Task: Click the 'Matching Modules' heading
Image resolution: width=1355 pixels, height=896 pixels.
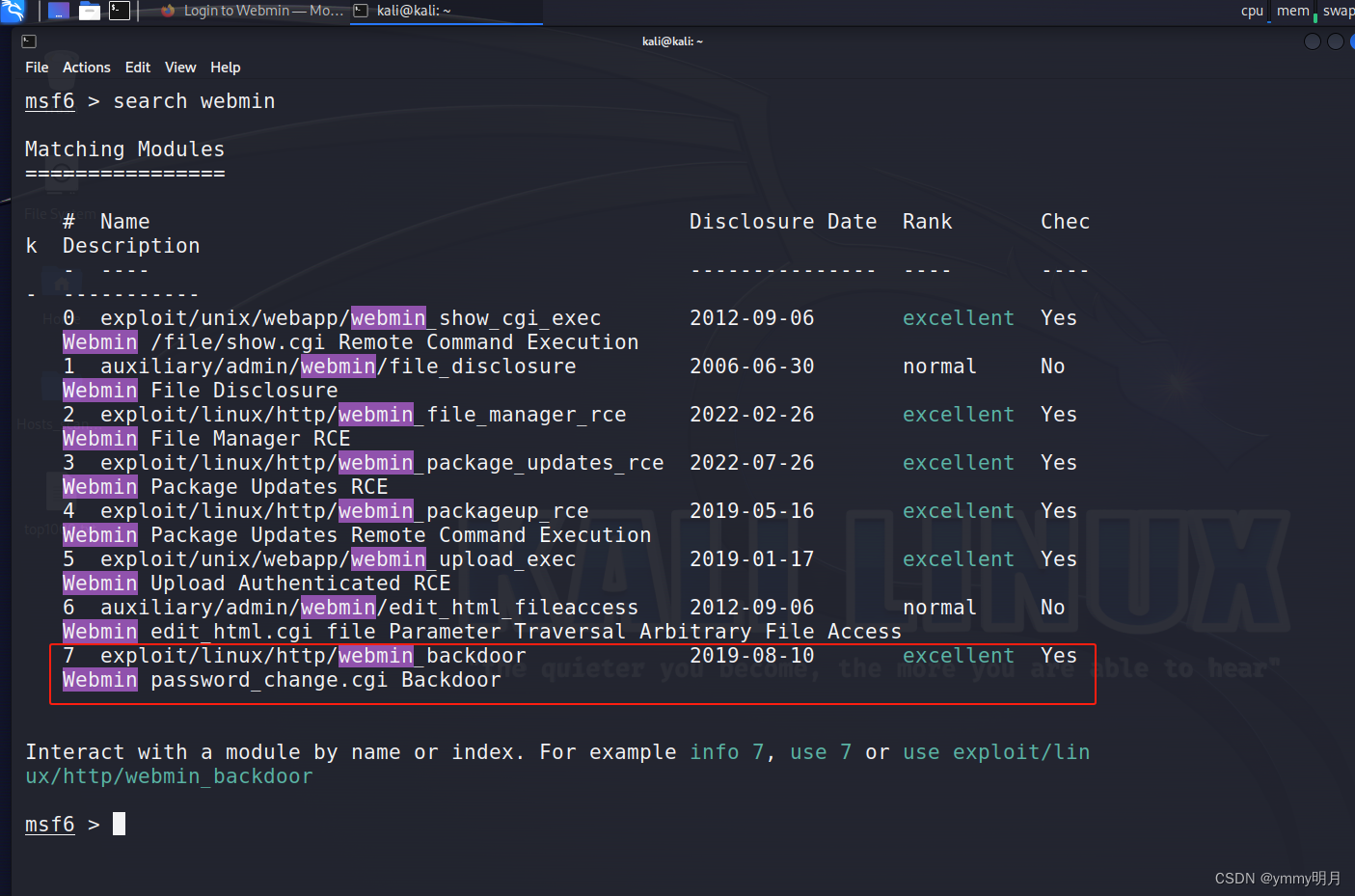Action: tap(124, 149)
